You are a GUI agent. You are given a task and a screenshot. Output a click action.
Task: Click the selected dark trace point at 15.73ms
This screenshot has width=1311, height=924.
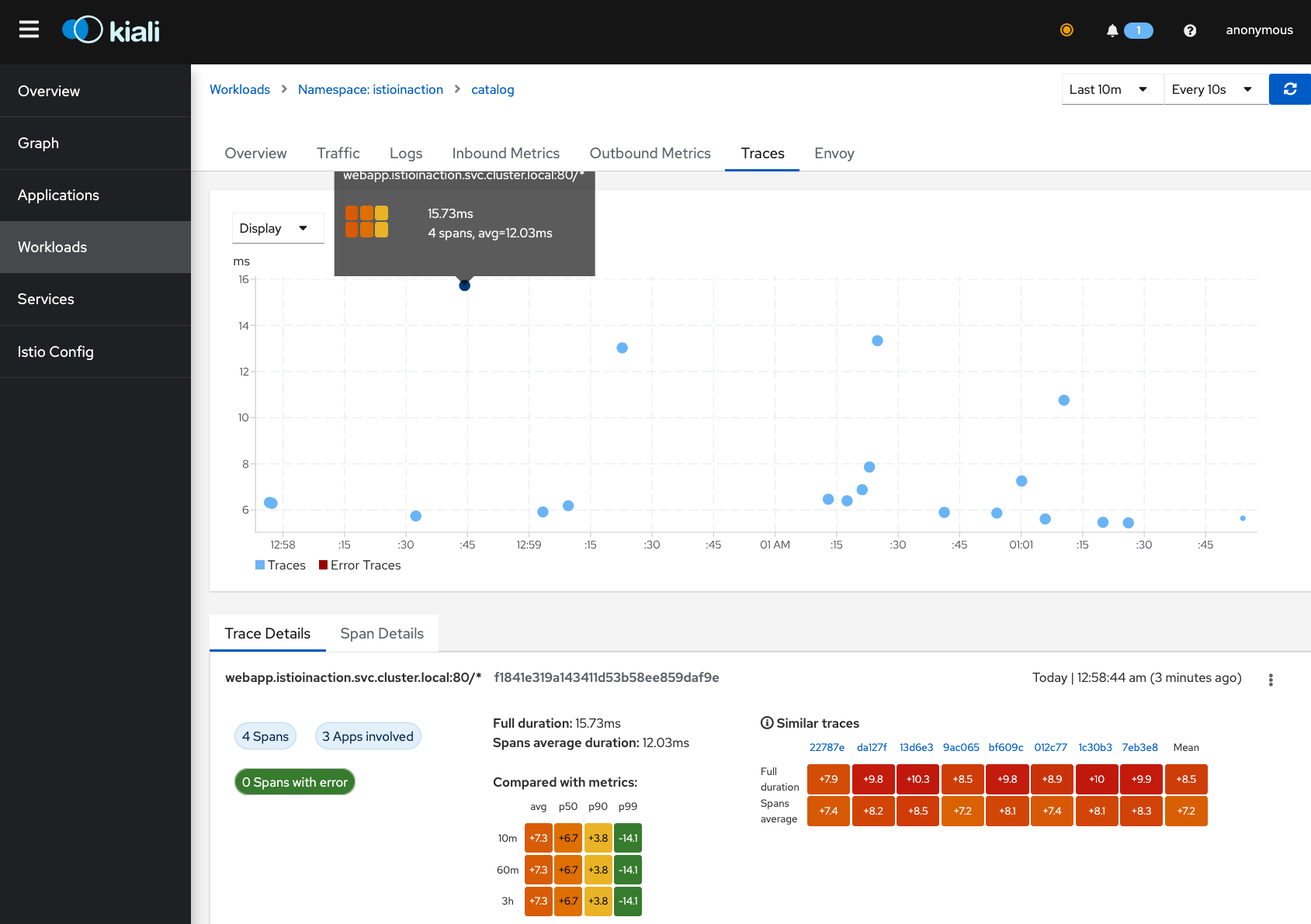pos(464,286)
